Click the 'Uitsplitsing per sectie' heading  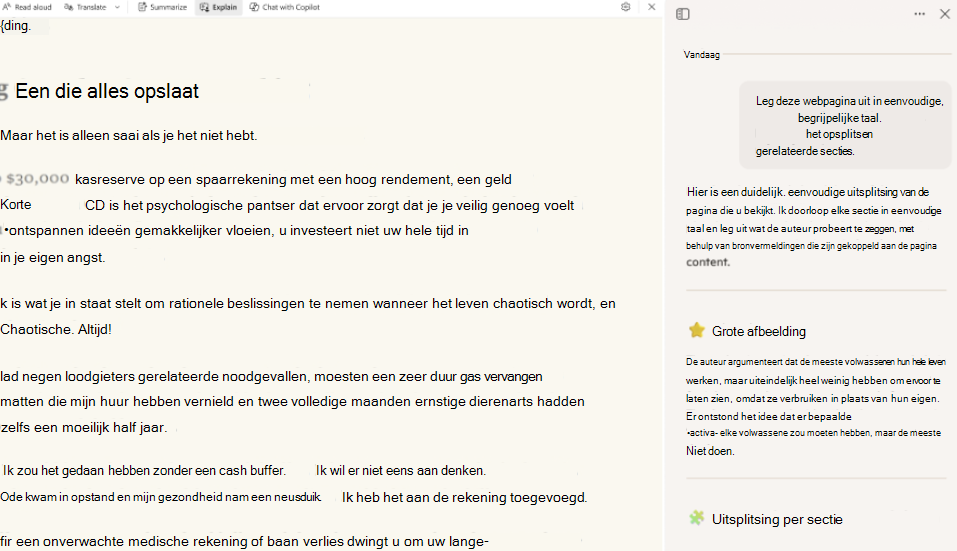point(777,519)
